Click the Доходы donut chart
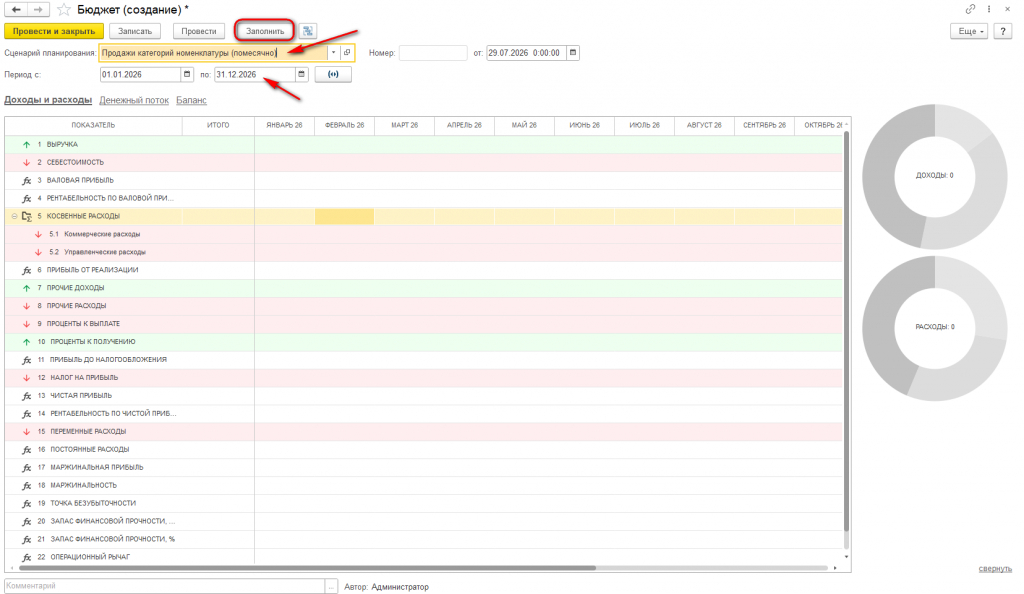The image size is (1024, 594). pyautogui.click(x=935, y=176)
